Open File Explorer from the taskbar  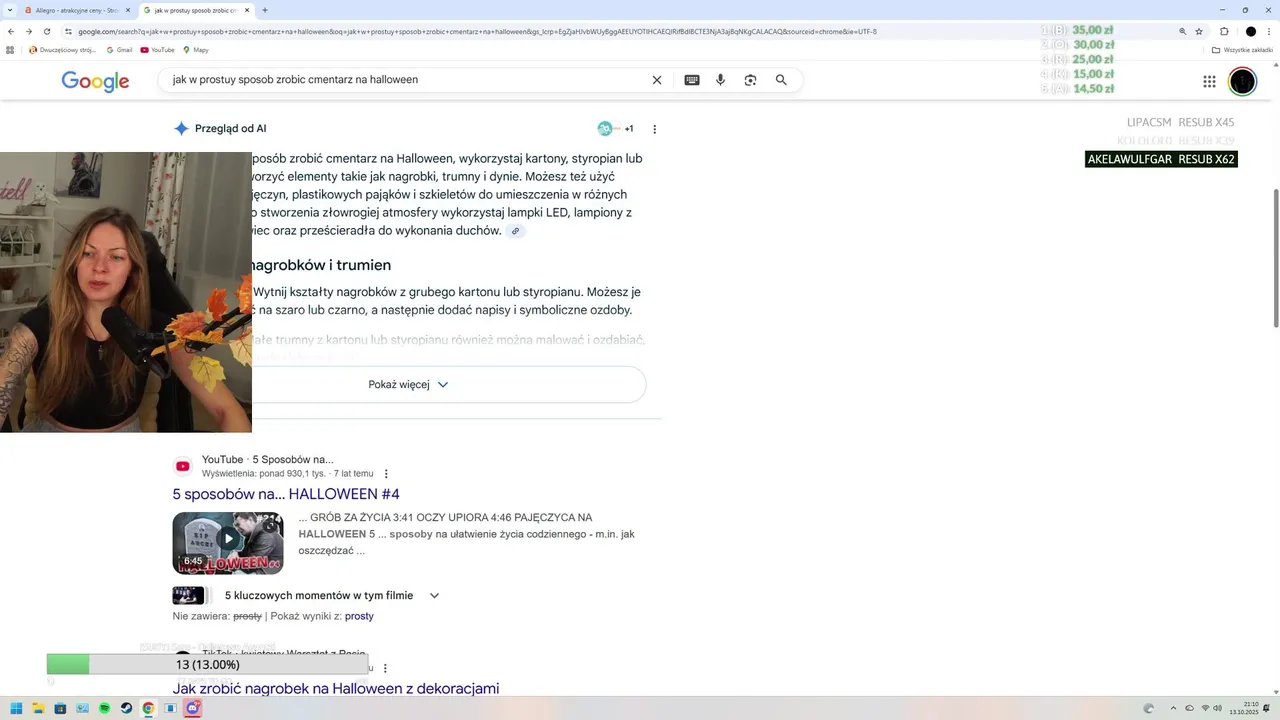(38, 708)
